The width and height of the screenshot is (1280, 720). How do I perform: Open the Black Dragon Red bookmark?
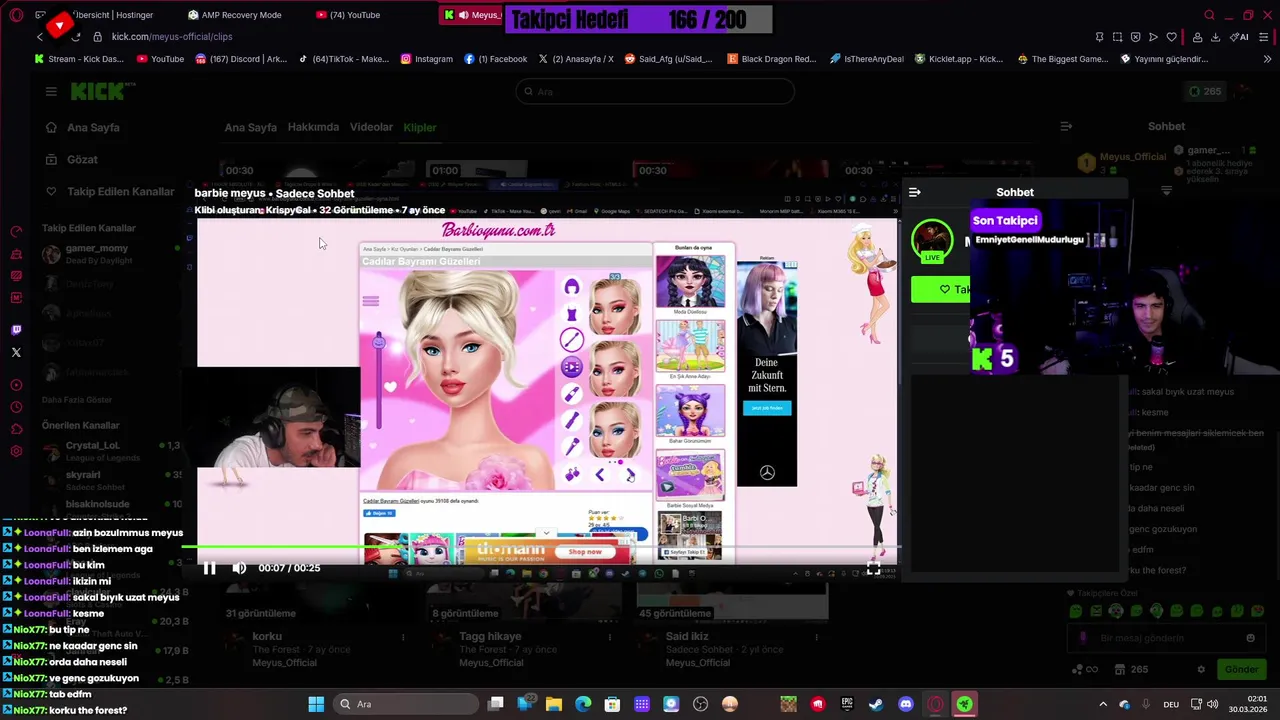[x=772, y=59]
